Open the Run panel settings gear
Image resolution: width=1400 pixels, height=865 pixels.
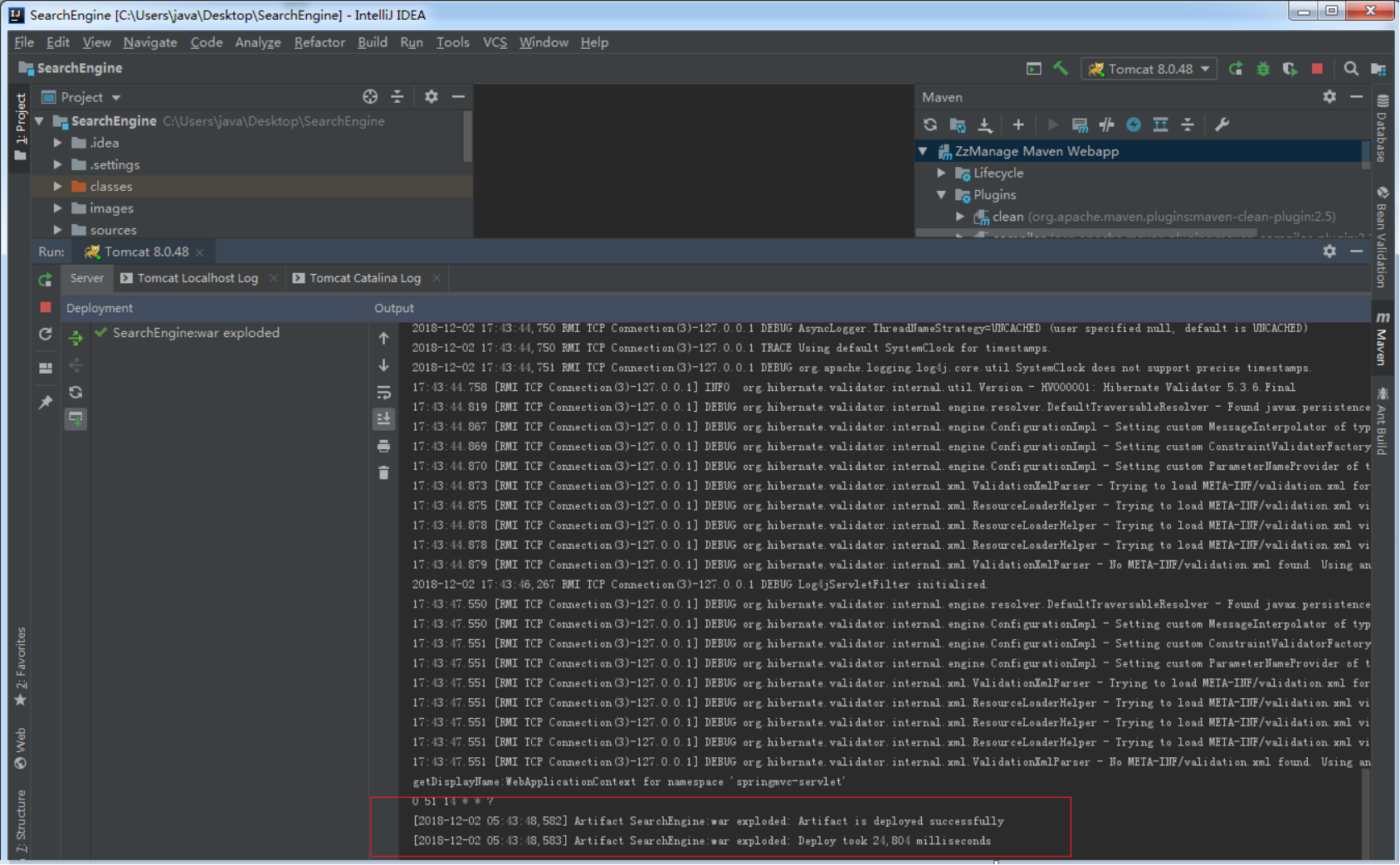tap(1329, 252)
